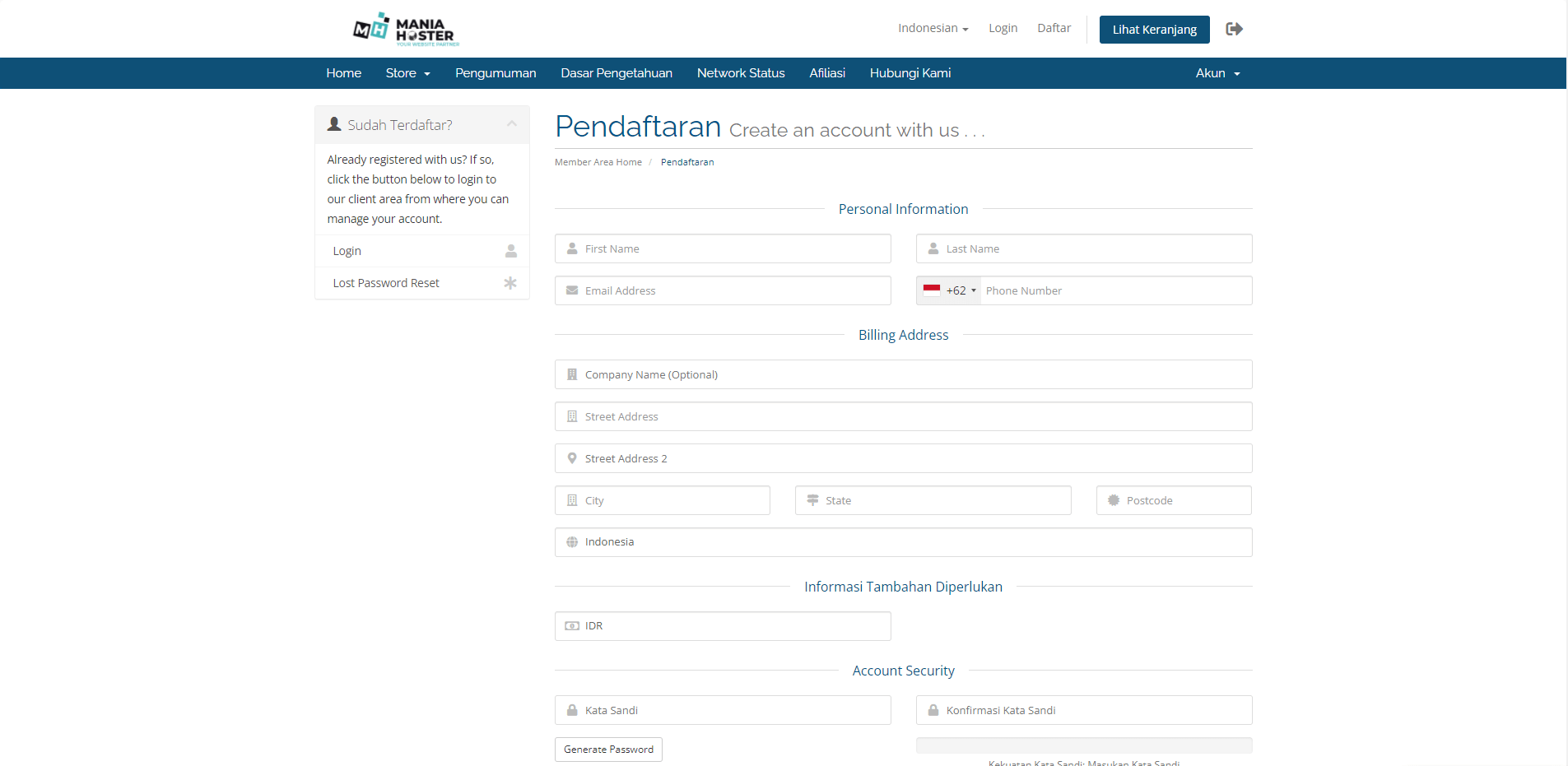Viewport: 1568px width, 766px height.
Task: Click the map pin icon in Street Address 2
Action: 572,458
